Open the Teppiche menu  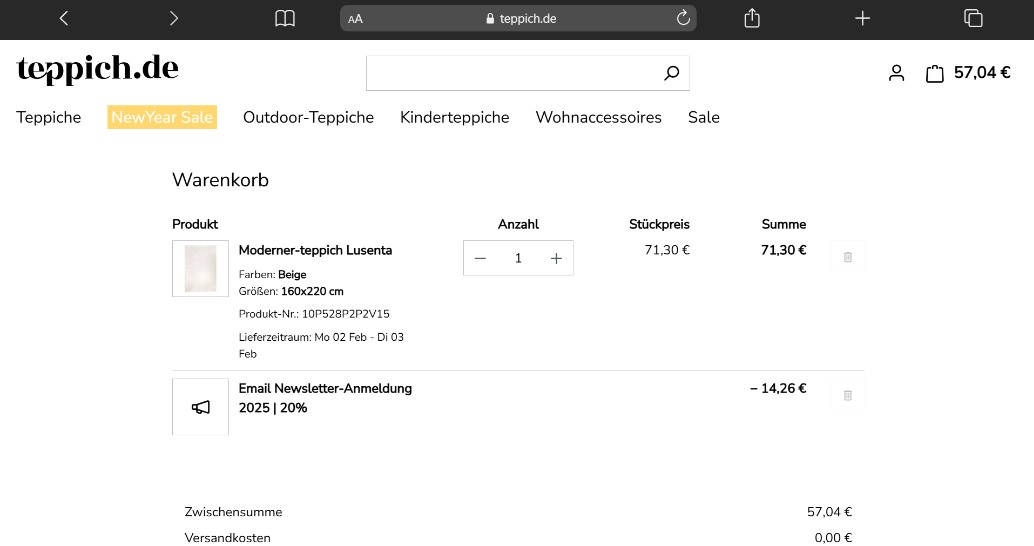pos(49,117)
